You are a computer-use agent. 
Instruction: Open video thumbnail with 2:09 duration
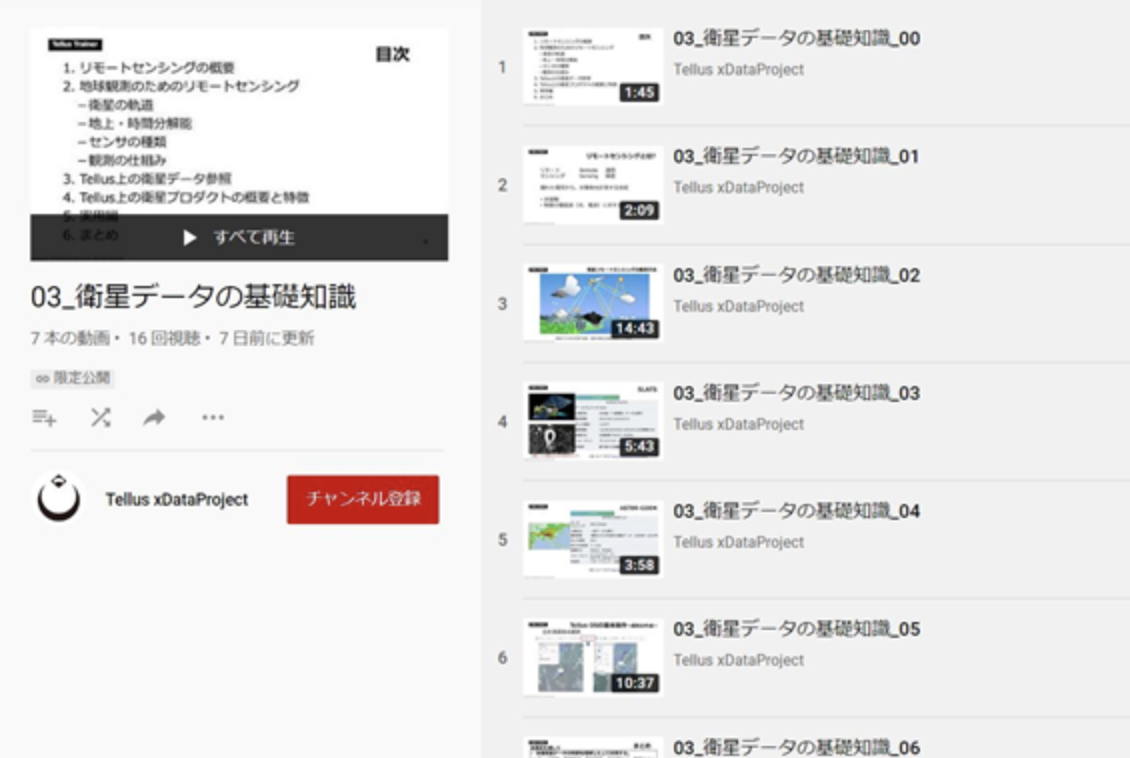click(592, 184)
